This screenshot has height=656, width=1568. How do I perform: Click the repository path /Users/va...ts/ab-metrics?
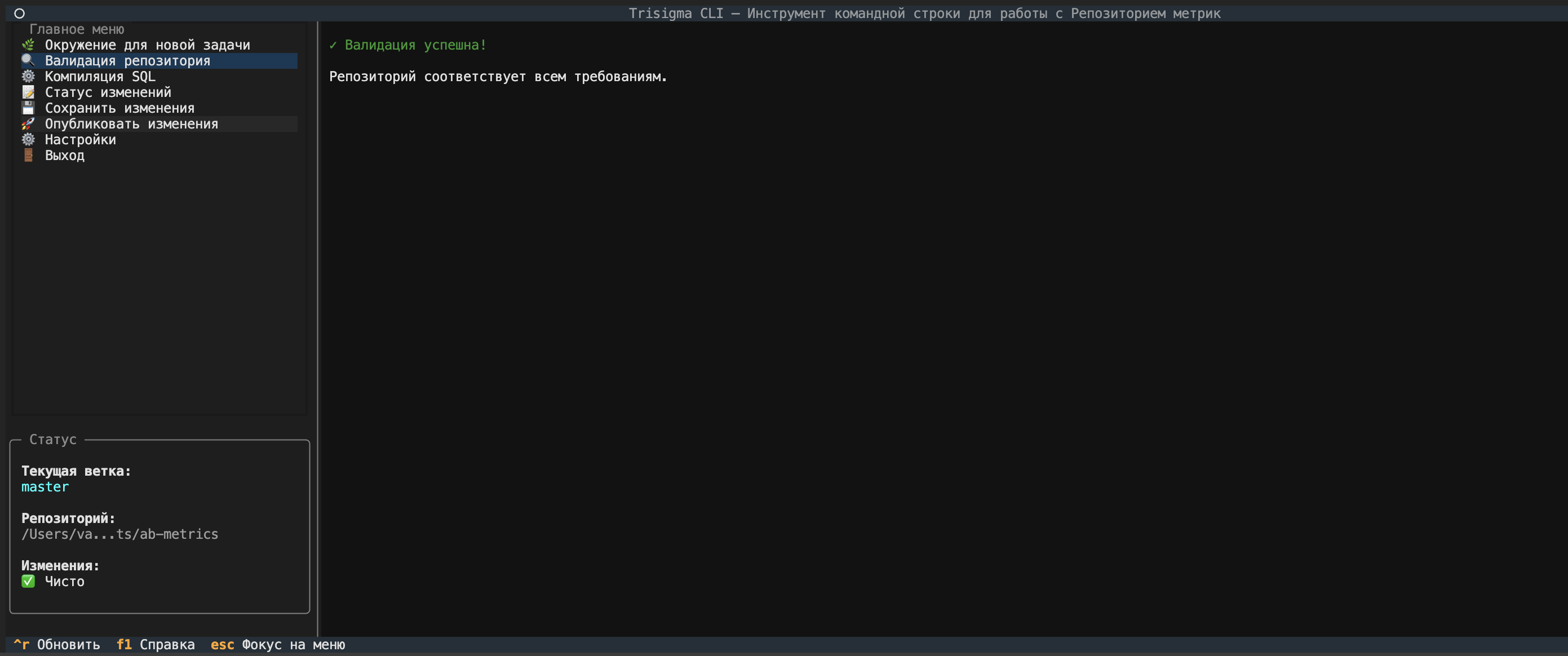[x=119, y=534]
